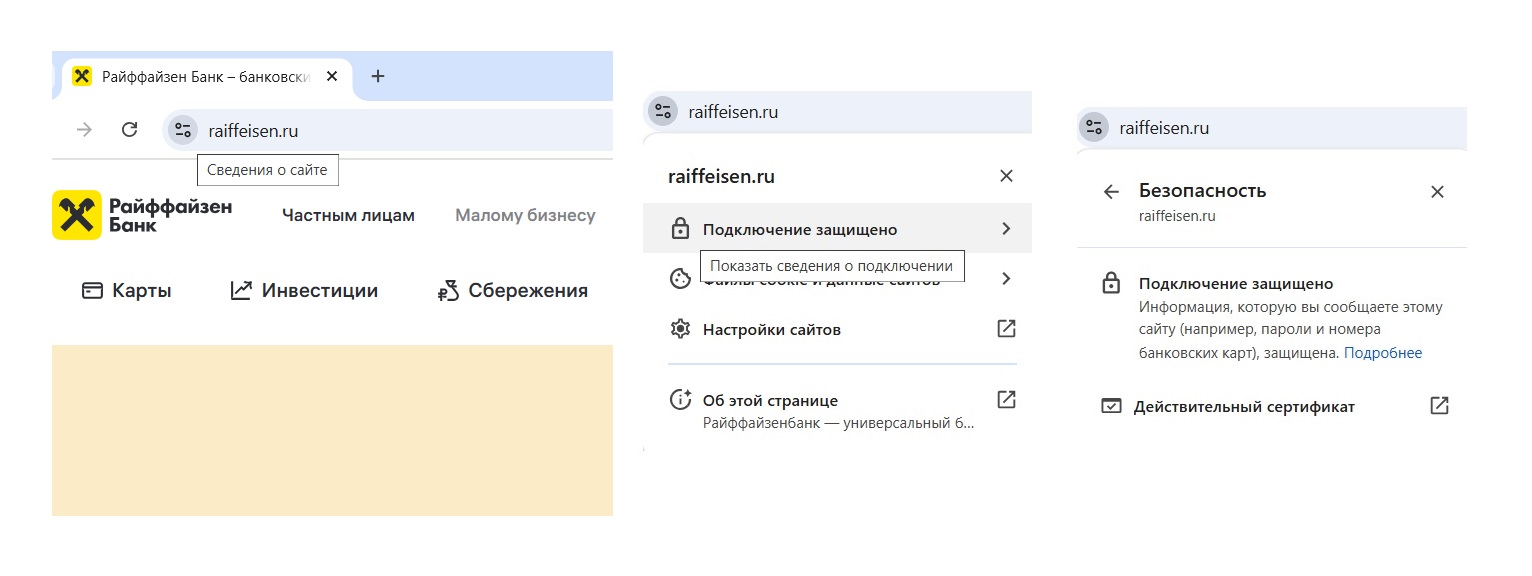Select the Райффайзен Банк browser tab
Image resolution: width=1532 pixels, height=576 pixels.
(x=207, y=77)
